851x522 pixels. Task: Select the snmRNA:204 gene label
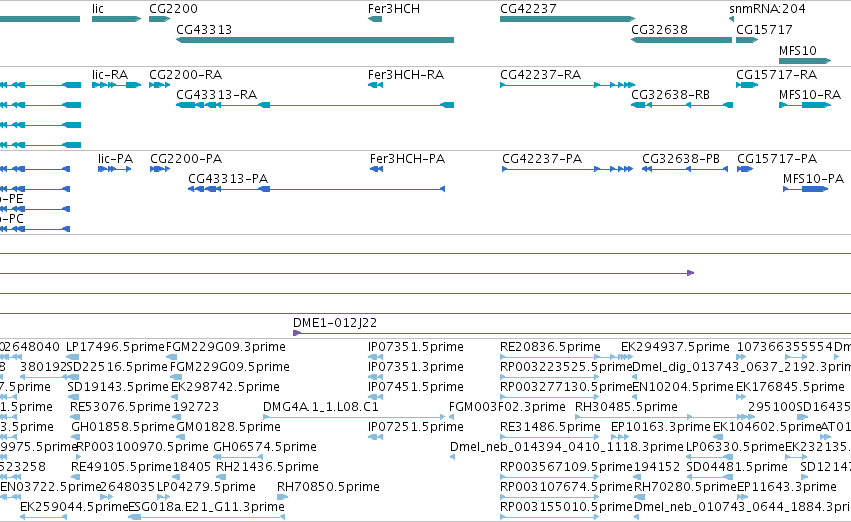point(767,9)
